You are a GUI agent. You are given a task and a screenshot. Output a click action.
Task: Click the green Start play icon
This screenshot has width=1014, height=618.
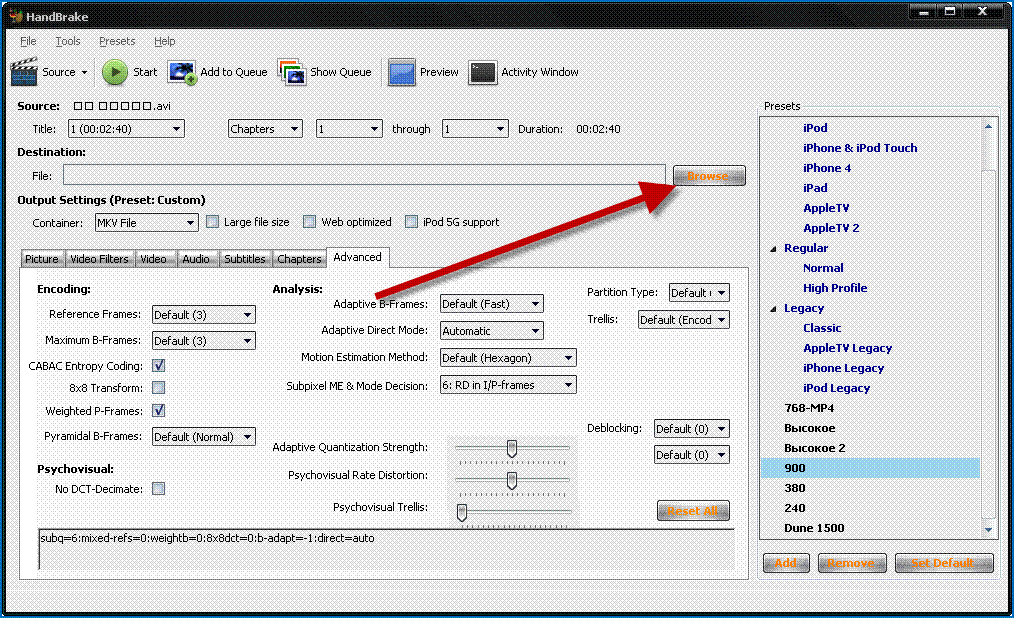[x=115, y=72]
